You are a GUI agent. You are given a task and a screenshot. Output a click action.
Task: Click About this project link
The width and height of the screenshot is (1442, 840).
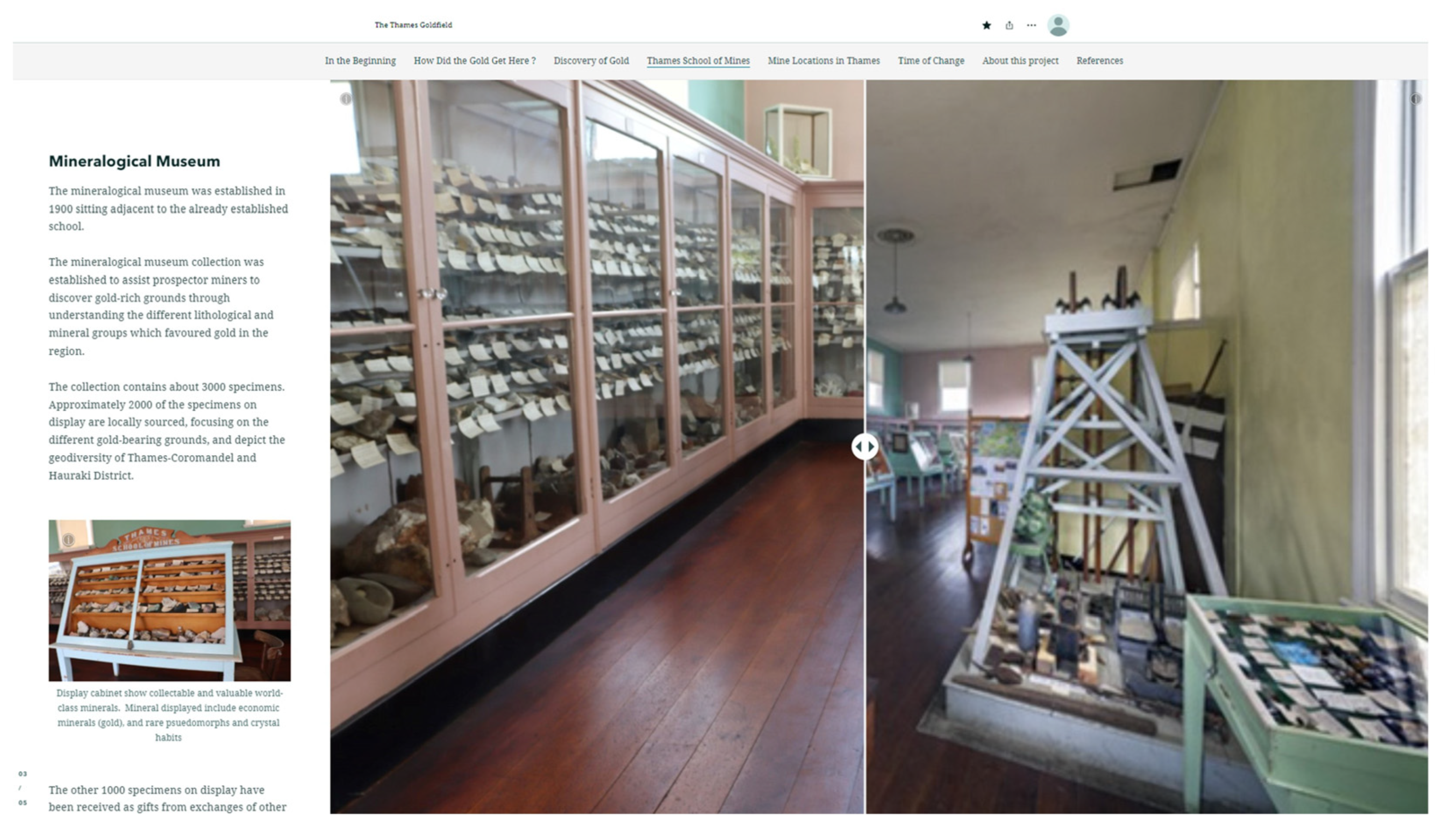point(1020,60)
